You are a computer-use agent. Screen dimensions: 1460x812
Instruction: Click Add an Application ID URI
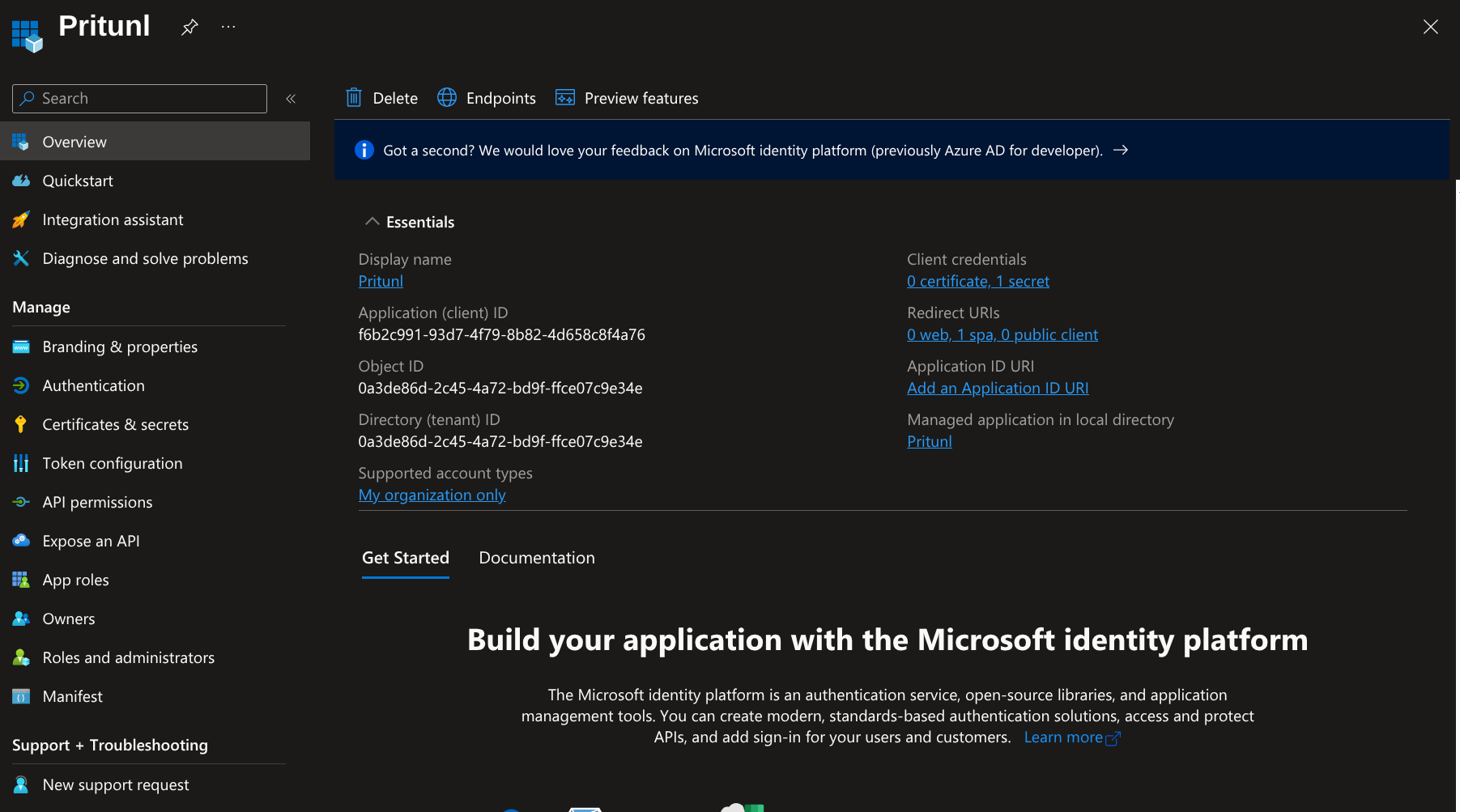[998, 388]
